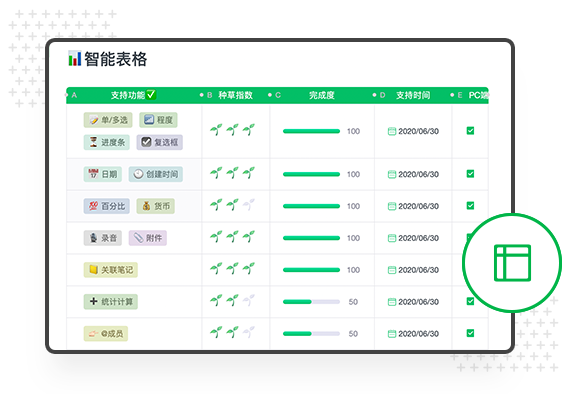The height and width of the screenshot is (394, 580).
Task: Click the calendar icon in first row date
Action: click(392, 131)
